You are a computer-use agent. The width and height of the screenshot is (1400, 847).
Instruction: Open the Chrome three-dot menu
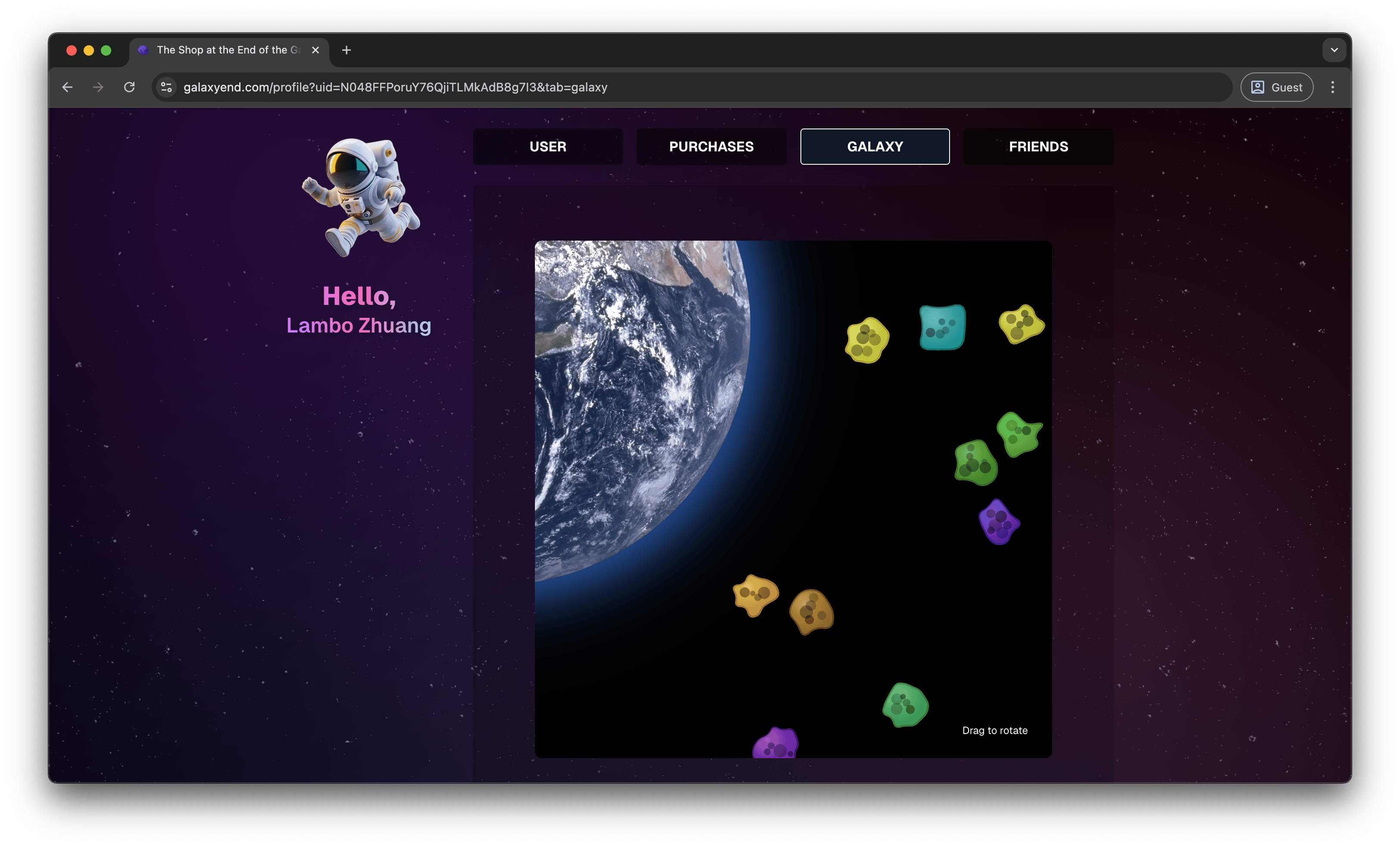pyautogui.click(x=1332, y=87)
